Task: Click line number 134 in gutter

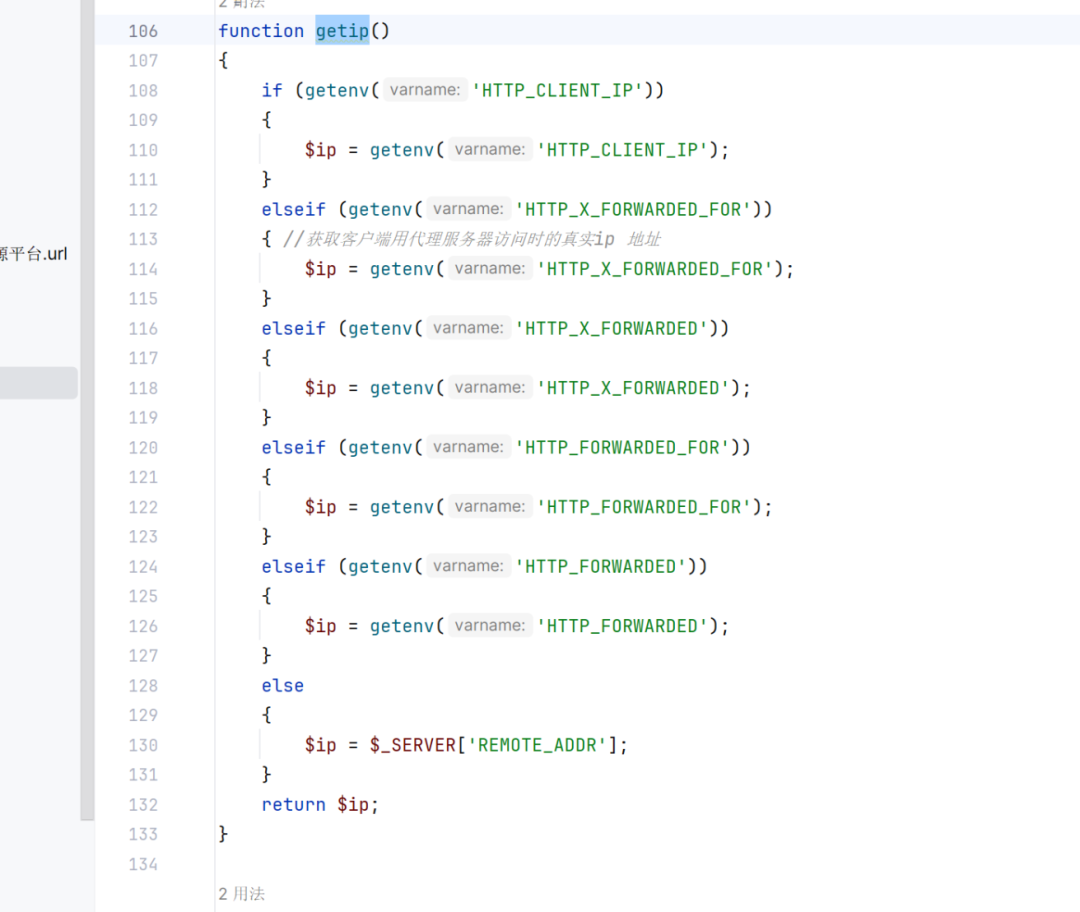Action: click(143, 864)
